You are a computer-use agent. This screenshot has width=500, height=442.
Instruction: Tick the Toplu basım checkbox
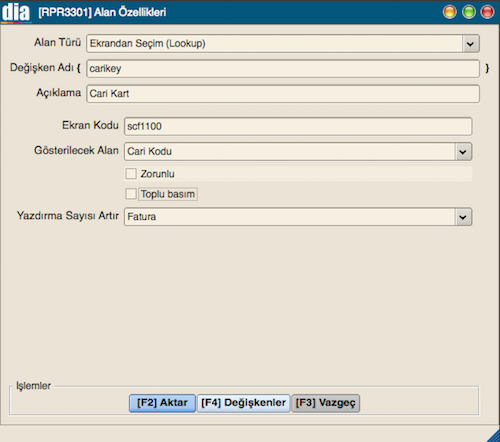tap(131, 194)
